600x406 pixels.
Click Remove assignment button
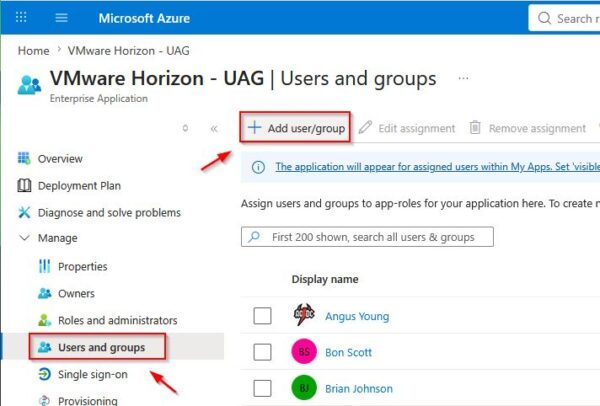point(528,128)
